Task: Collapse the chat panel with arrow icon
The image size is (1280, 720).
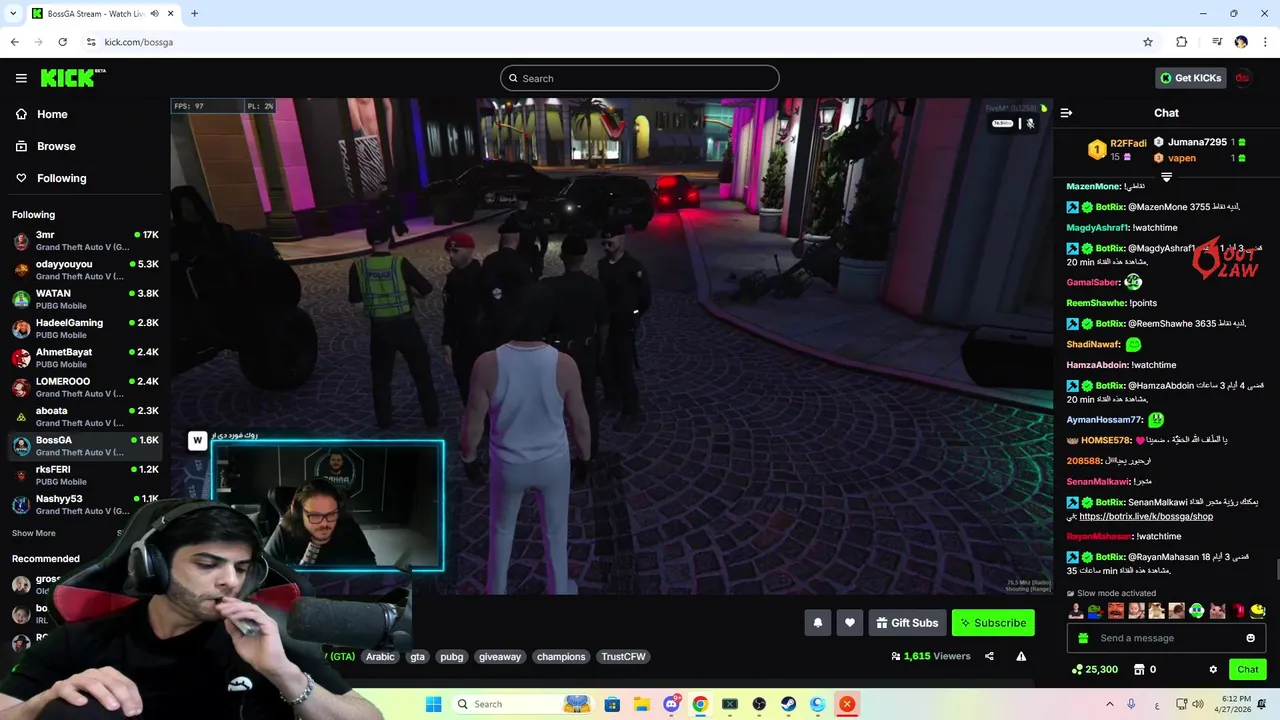Action: (1066, 113)
